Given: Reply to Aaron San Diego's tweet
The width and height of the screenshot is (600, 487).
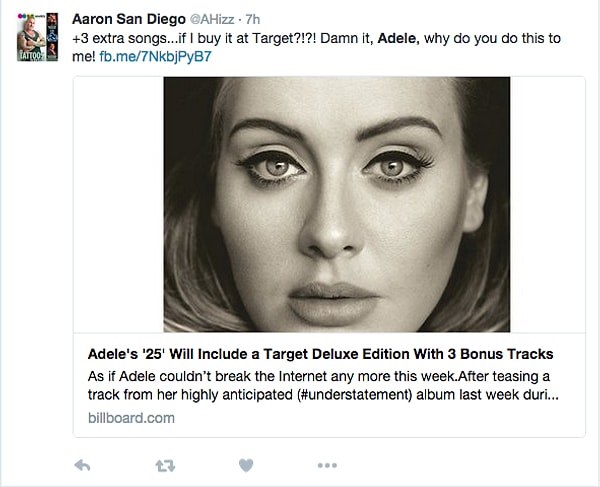Looking at the screenshot, I should (83, 465).
